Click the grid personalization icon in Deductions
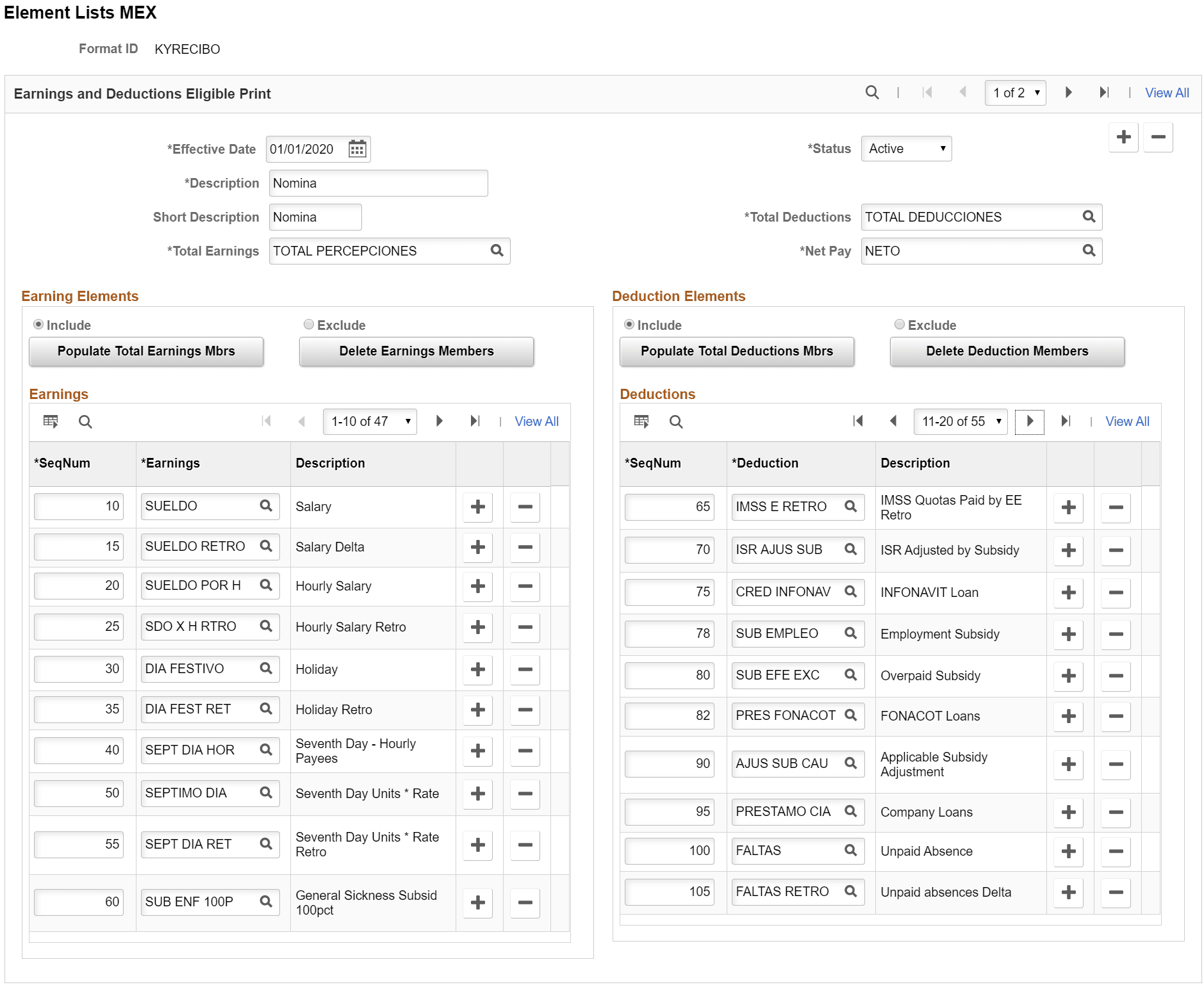The image size is (1204, 987). pos(641,421)
